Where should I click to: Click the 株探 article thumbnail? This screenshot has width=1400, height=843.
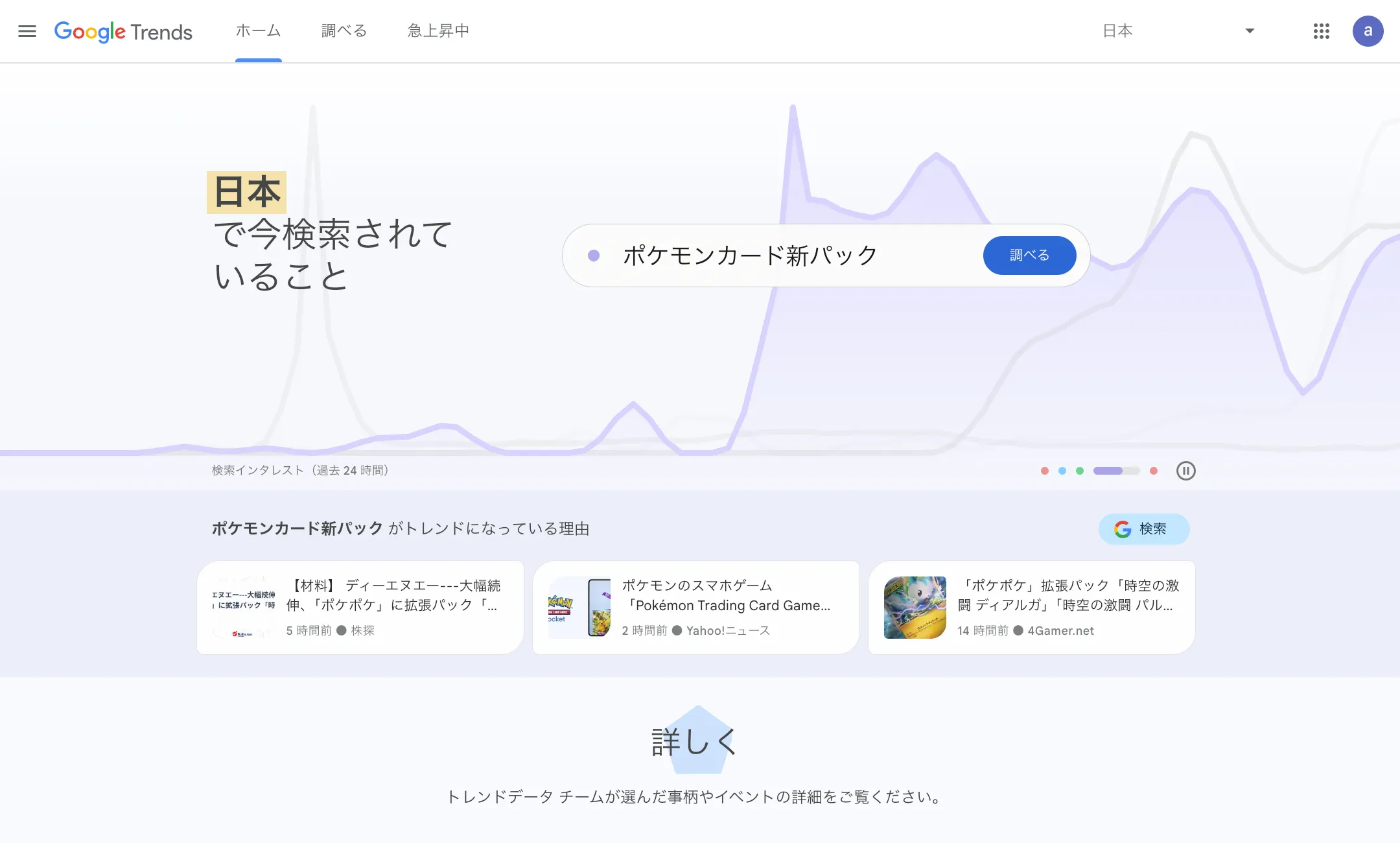click(x=244, y=608)
